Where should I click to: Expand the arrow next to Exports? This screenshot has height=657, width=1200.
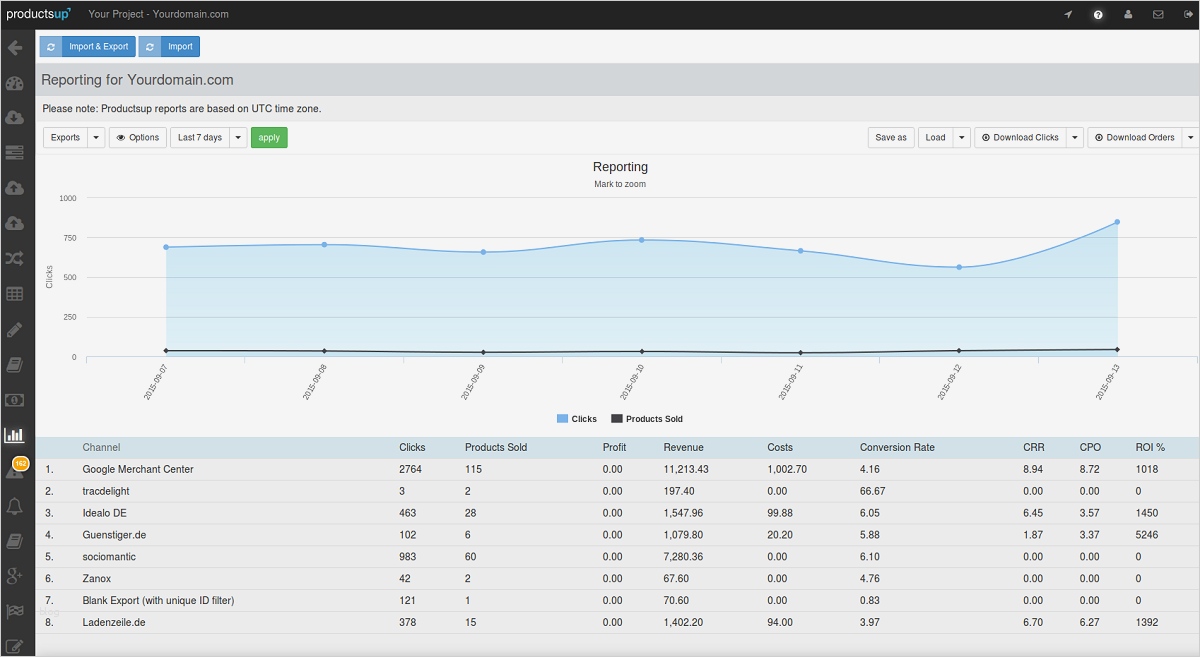[x=95, y=137]
